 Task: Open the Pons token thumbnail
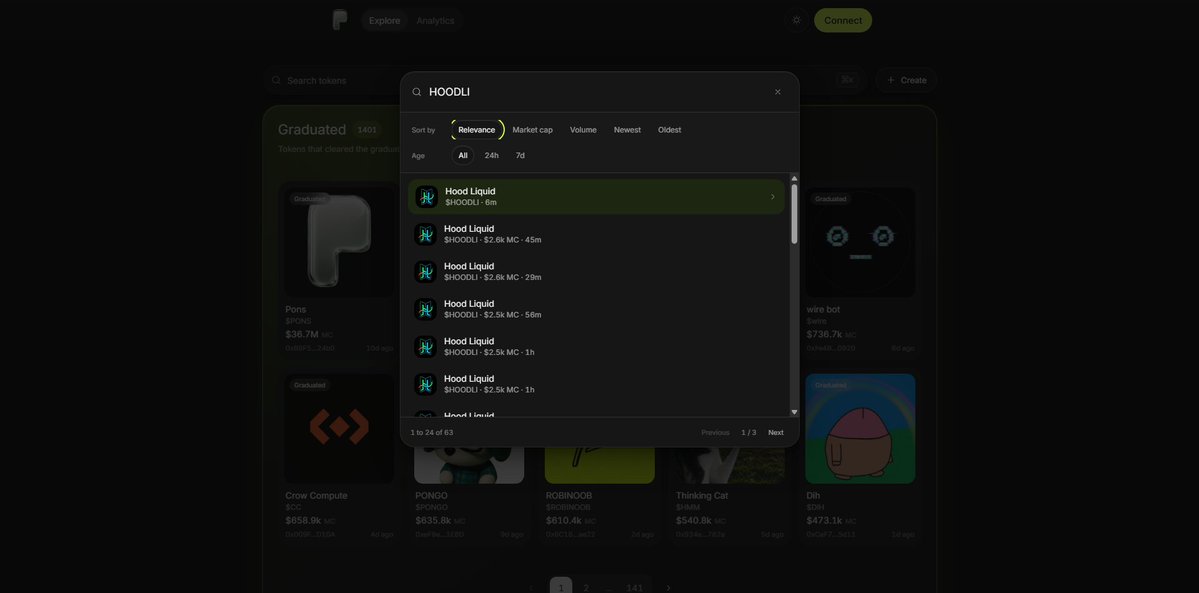click(x=340, y=242)
